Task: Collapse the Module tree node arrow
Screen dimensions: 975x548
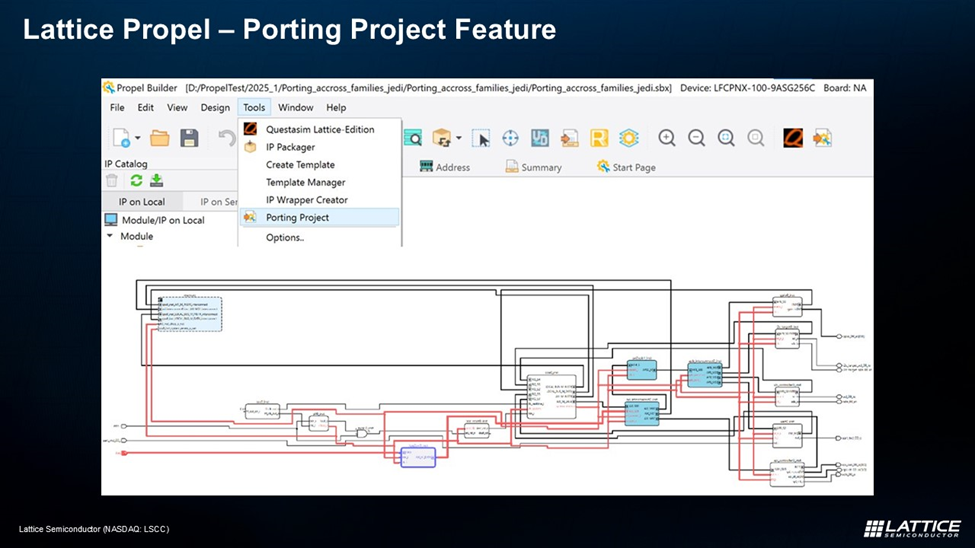Action: pos(110,236)
